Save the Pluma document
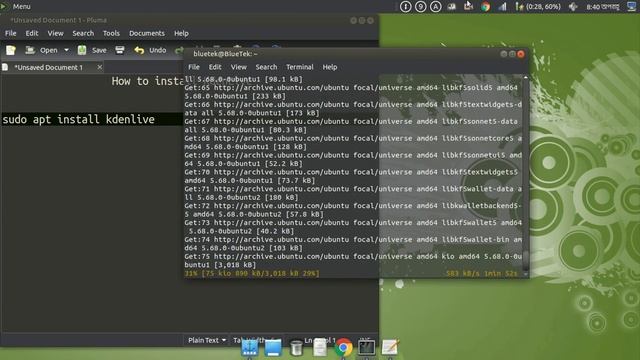 (x=92, y=50)
